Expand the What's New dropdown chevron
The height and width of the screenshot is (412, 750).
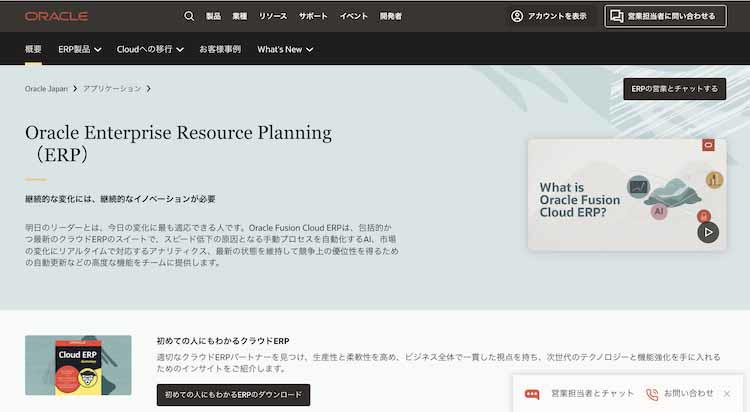coord(309,50)
